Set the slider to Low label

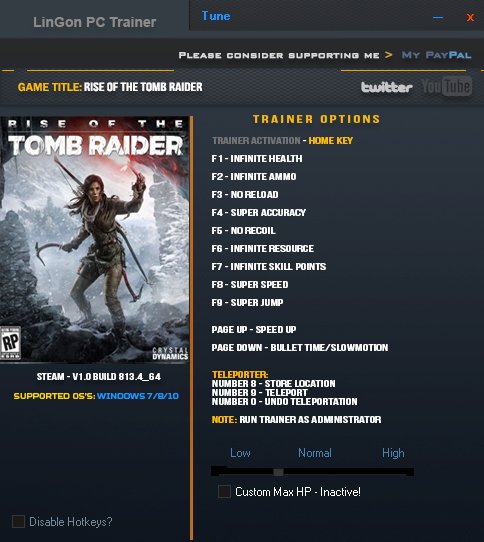pos(240,453)
